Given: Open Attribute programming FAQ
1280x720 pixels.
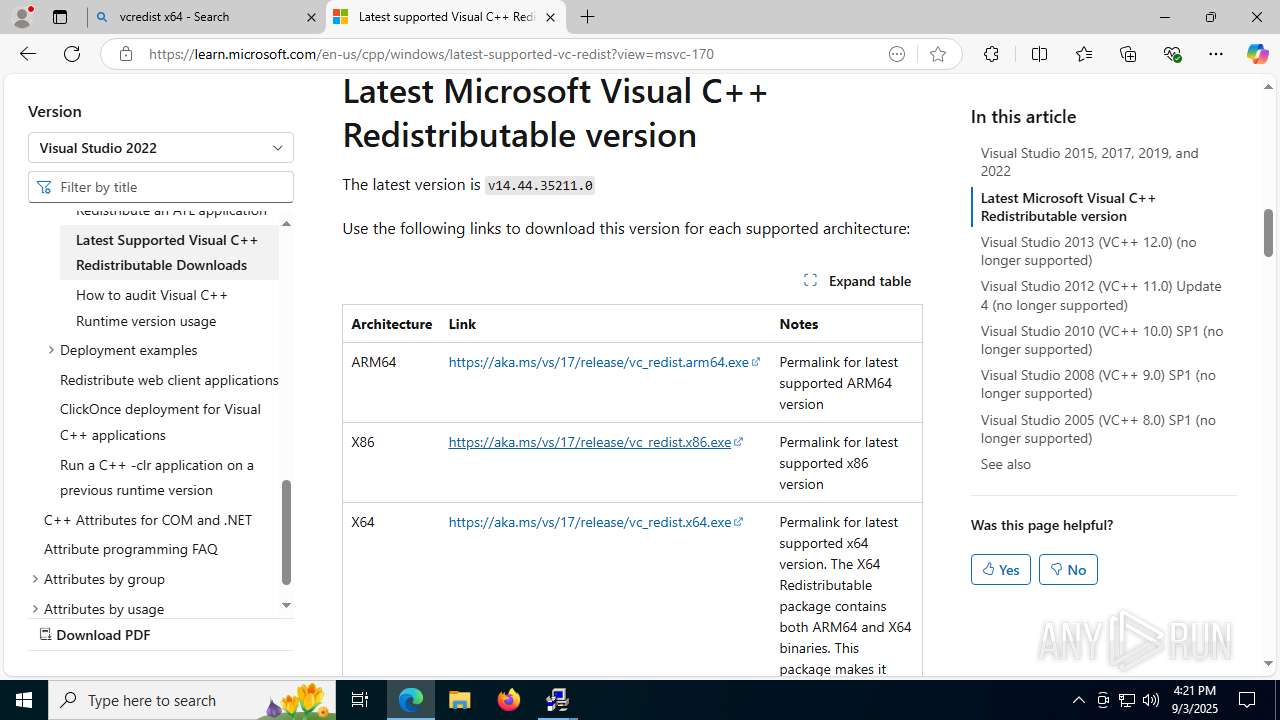Looking at the screenshot, I should tap(131, 549).
